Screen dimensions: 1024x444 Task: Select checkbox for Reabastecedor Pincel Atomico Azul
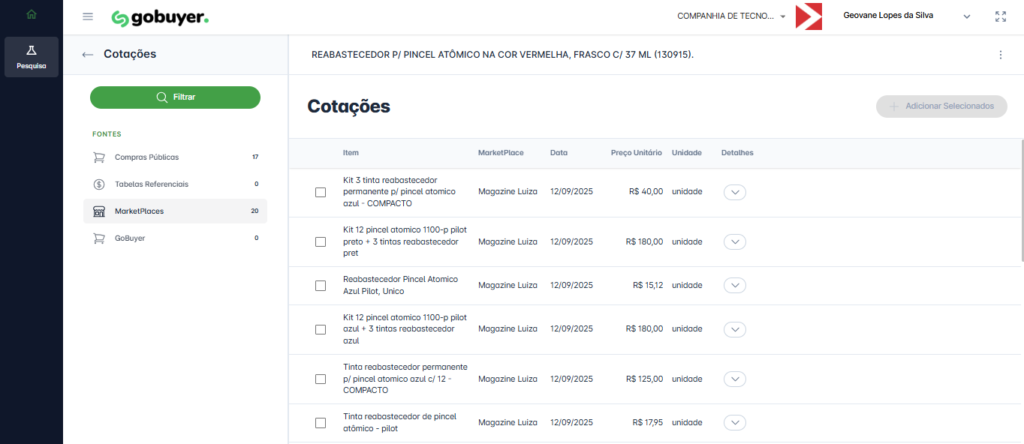coord(320,285)
